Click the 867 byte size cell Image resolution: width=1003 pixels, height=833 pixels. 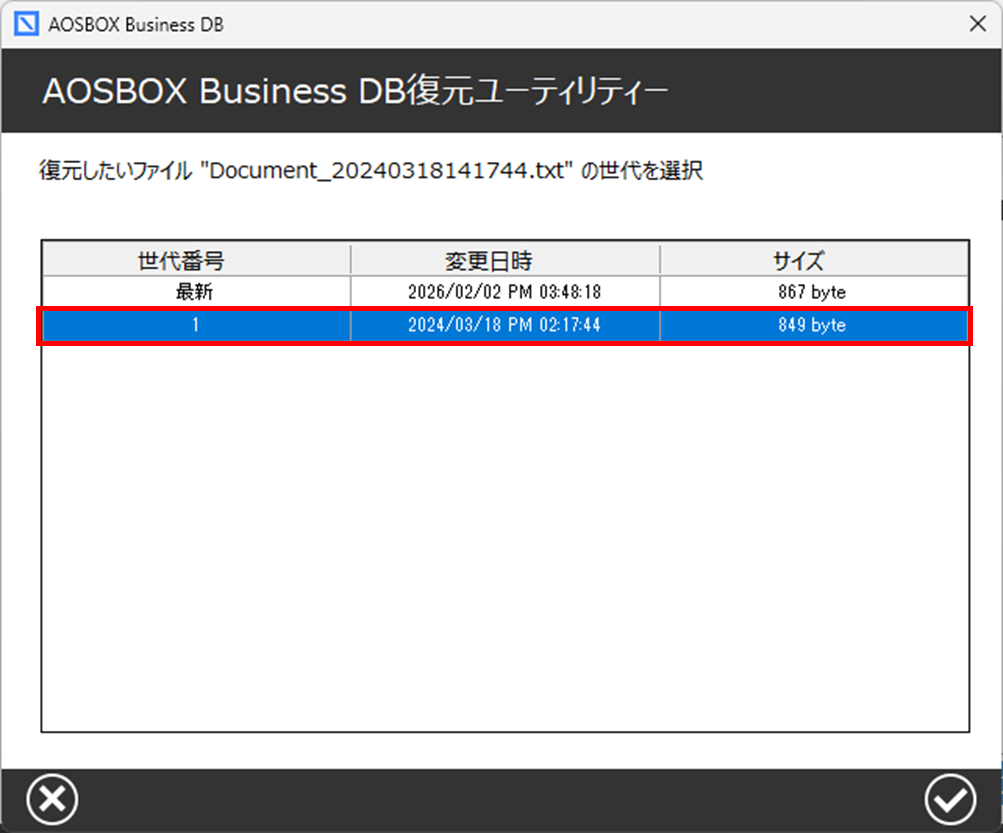pos(814,292)
